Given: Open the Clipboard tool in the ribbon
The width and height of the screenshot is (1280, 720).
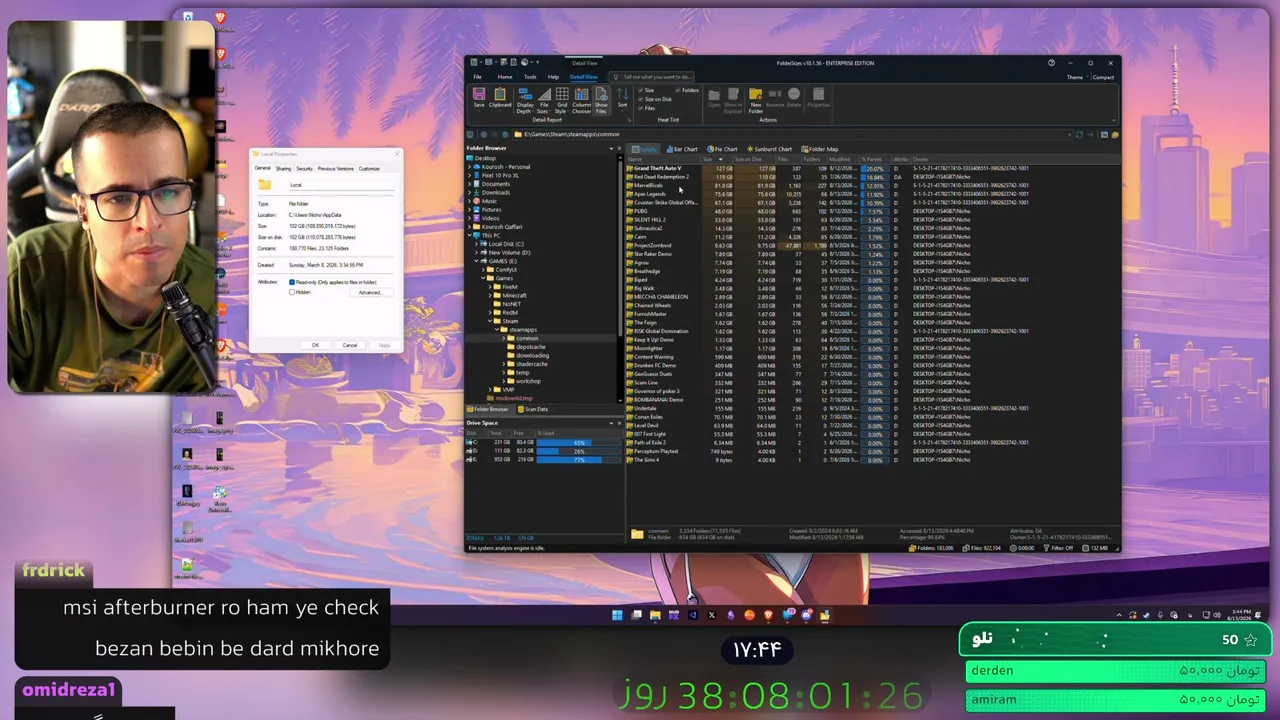Looking at the screenshot, I should coord(500,97).
